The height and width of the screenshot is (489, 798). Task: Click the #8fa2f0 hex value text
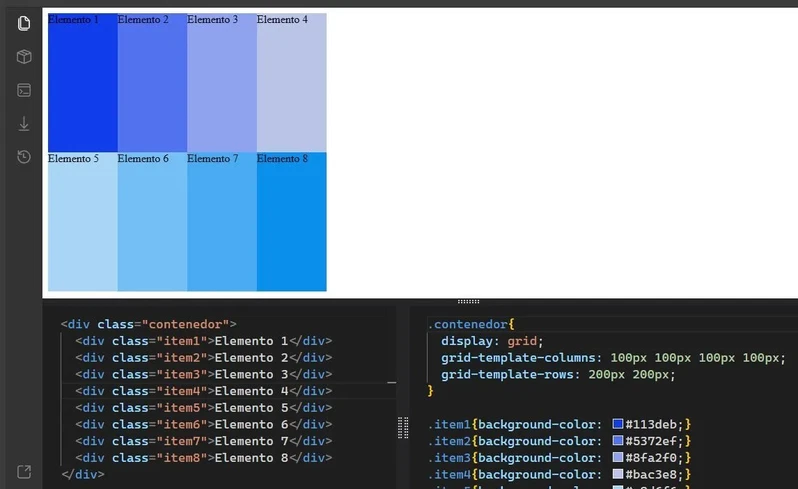pos(651,458)
